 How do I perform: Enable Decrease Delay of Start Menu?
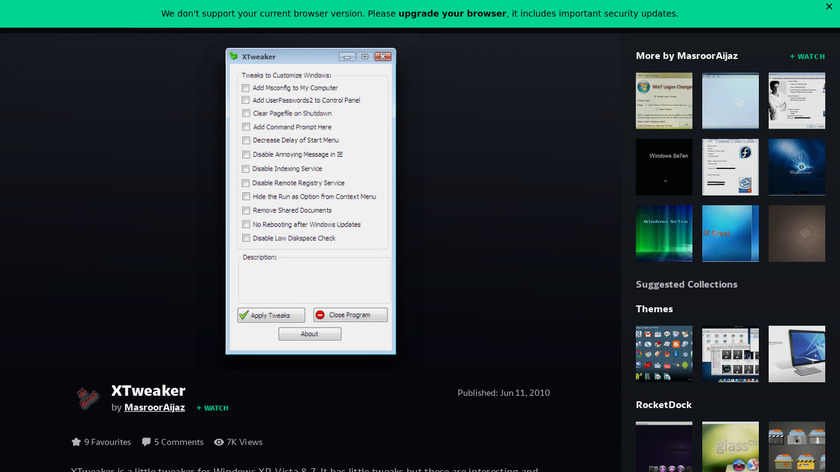246,140
